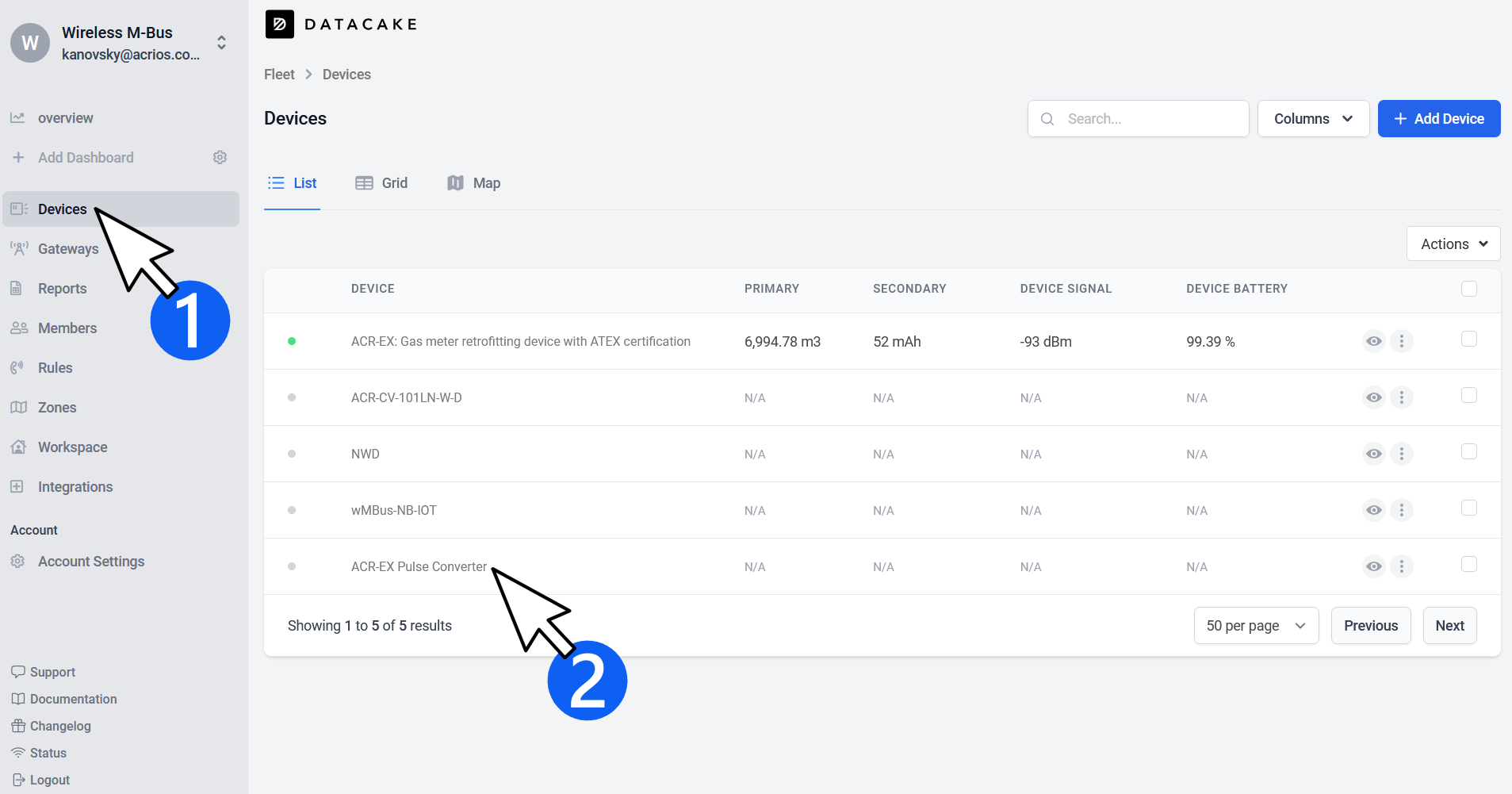Image resolution: width=1512 pixels, height=794 pixels.
Task: Click eye icon for ACR-EX Pulse Converter row
Action: click(1374, 566)
